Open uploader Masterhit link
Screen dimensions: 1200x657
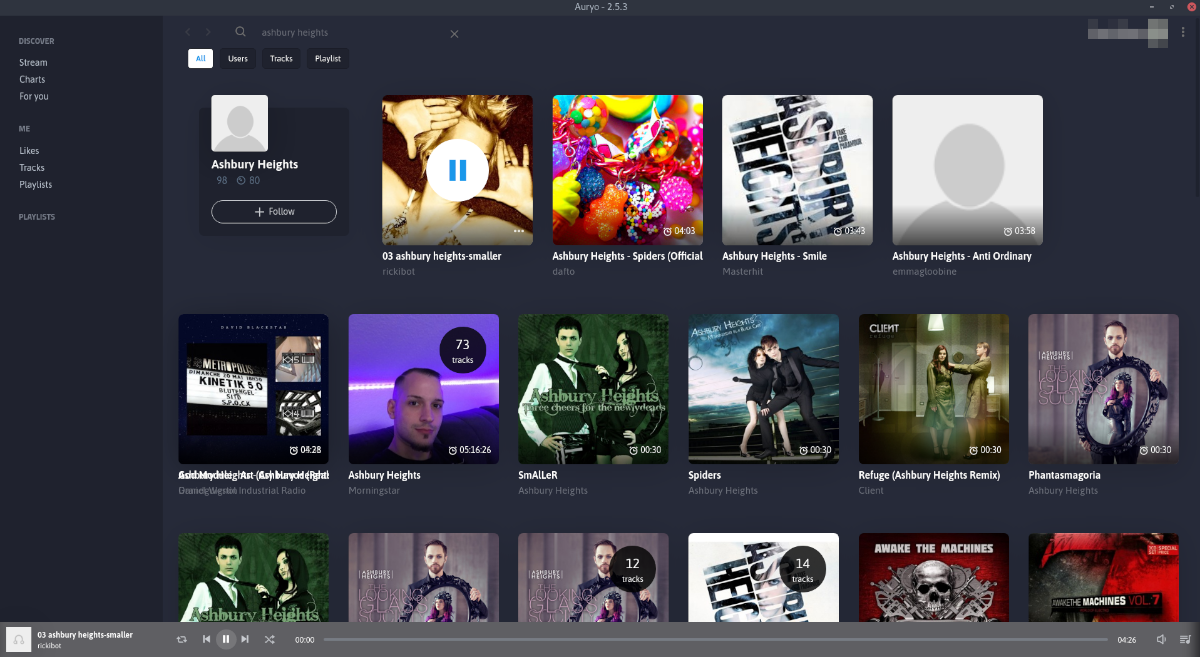(x=743, y=272)
